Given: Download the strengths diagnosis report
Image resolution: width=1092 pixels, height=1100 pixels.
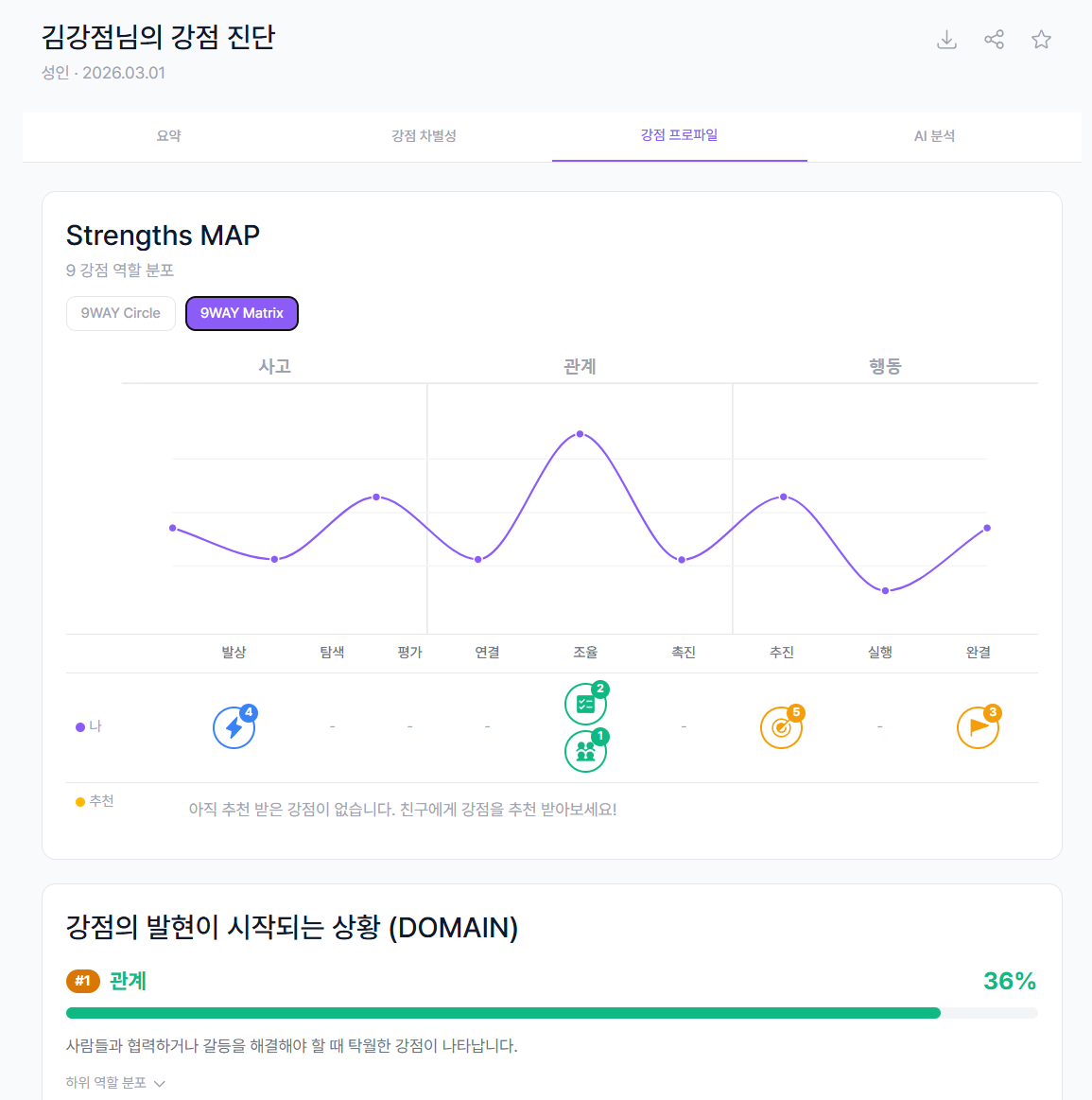Looking at the screenshot, I should 946,39.
